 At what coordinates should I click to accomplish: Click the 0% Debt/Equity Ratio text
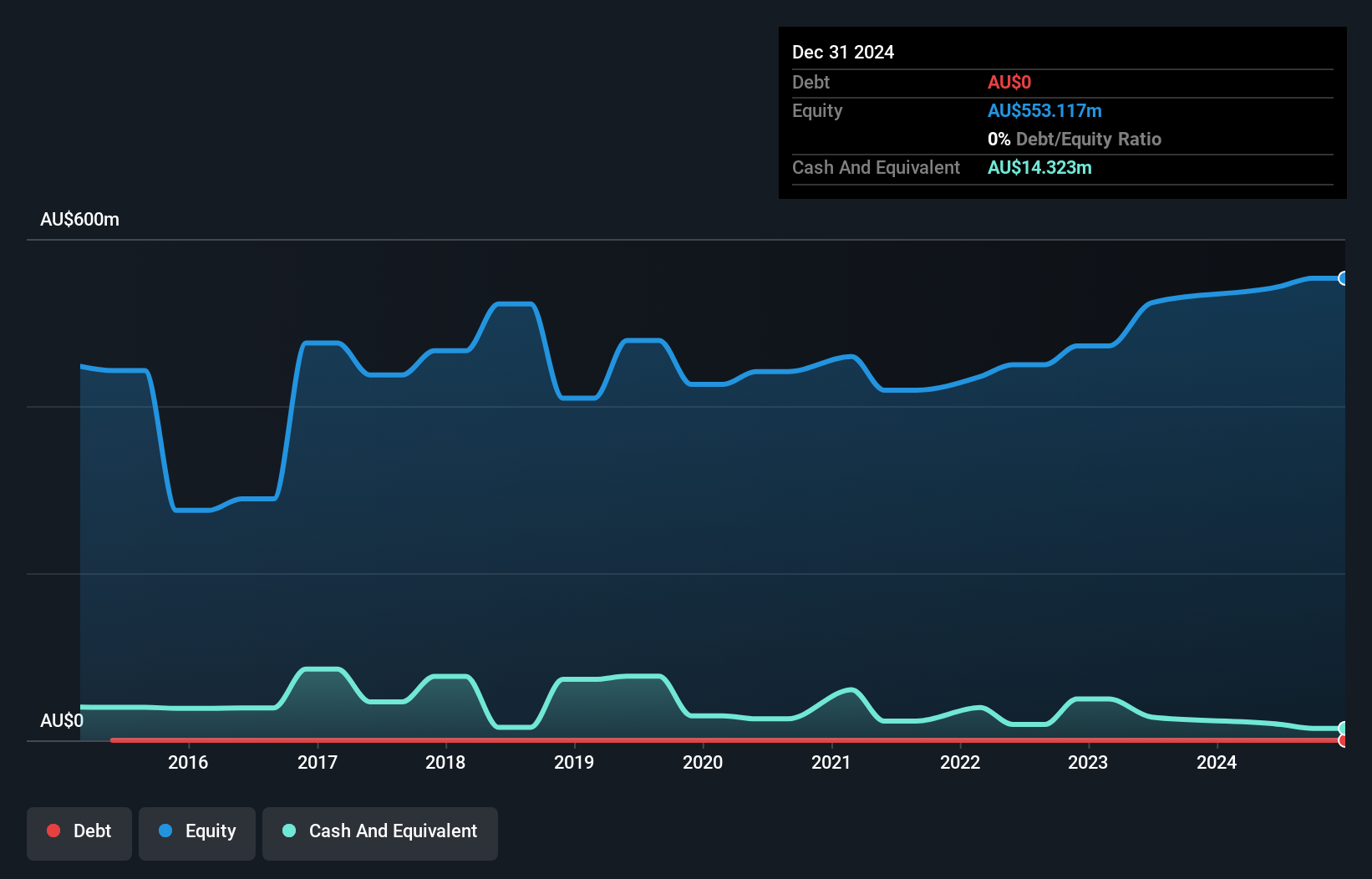(x=1075, y=139)
